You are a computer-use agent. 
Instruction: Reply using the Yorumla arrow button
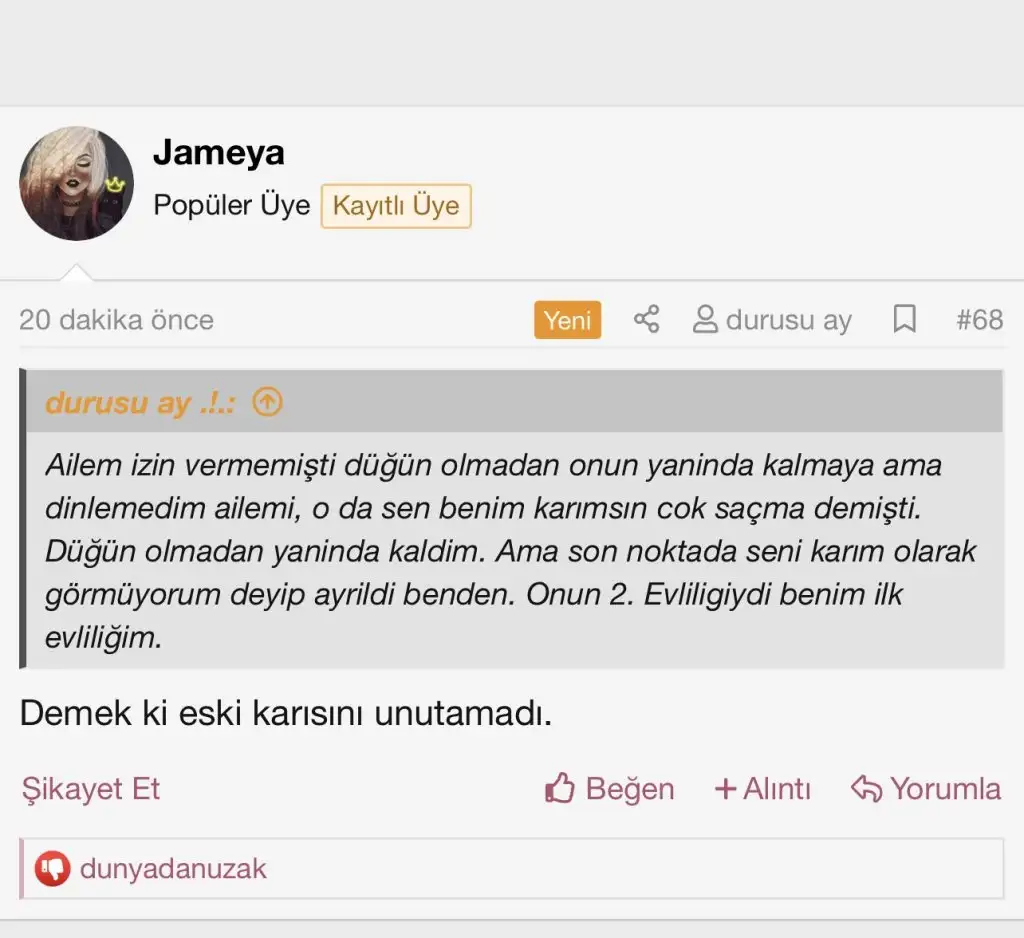[x=925, y=789]
